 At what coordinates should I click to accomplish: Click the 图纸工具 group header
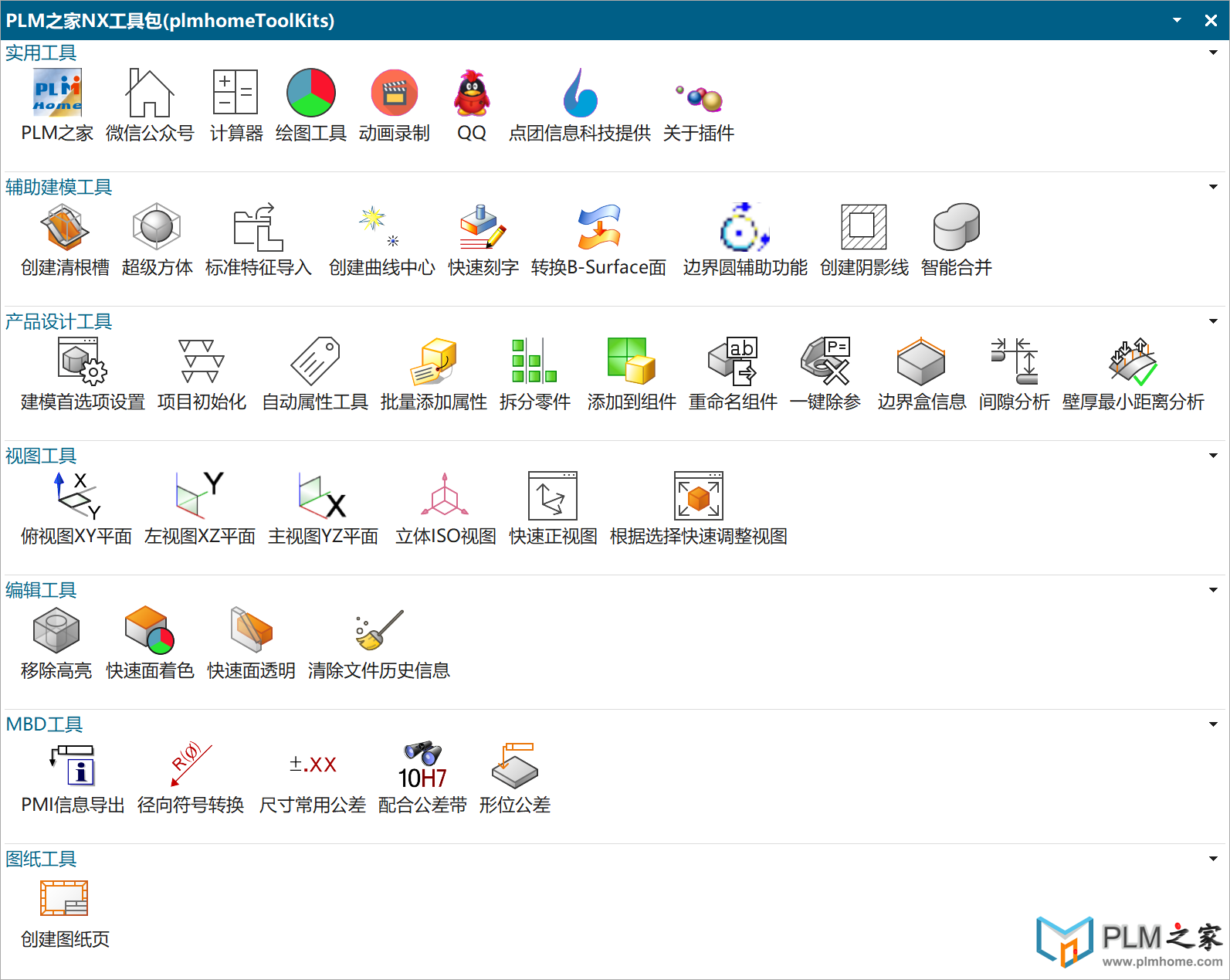coord(41,860)
